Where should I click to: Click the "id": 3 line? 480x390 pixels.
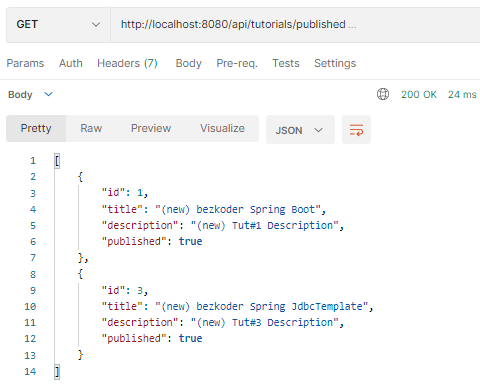(125, 290)
